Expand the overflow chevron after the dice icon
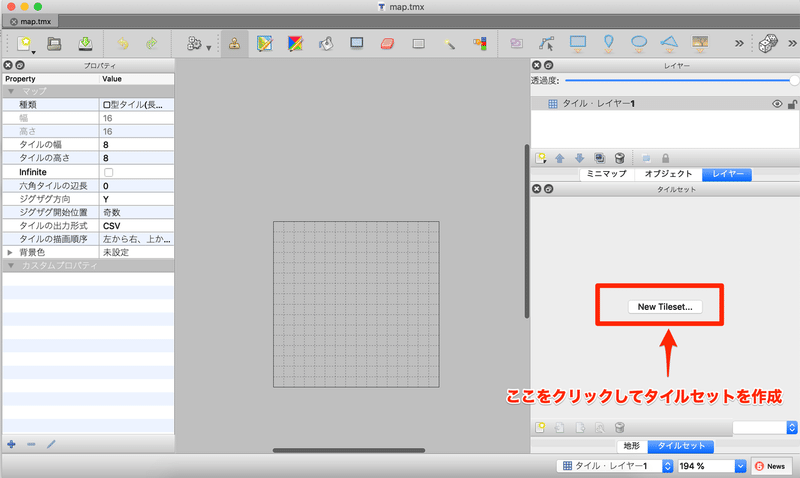 [x=792, y=43]
